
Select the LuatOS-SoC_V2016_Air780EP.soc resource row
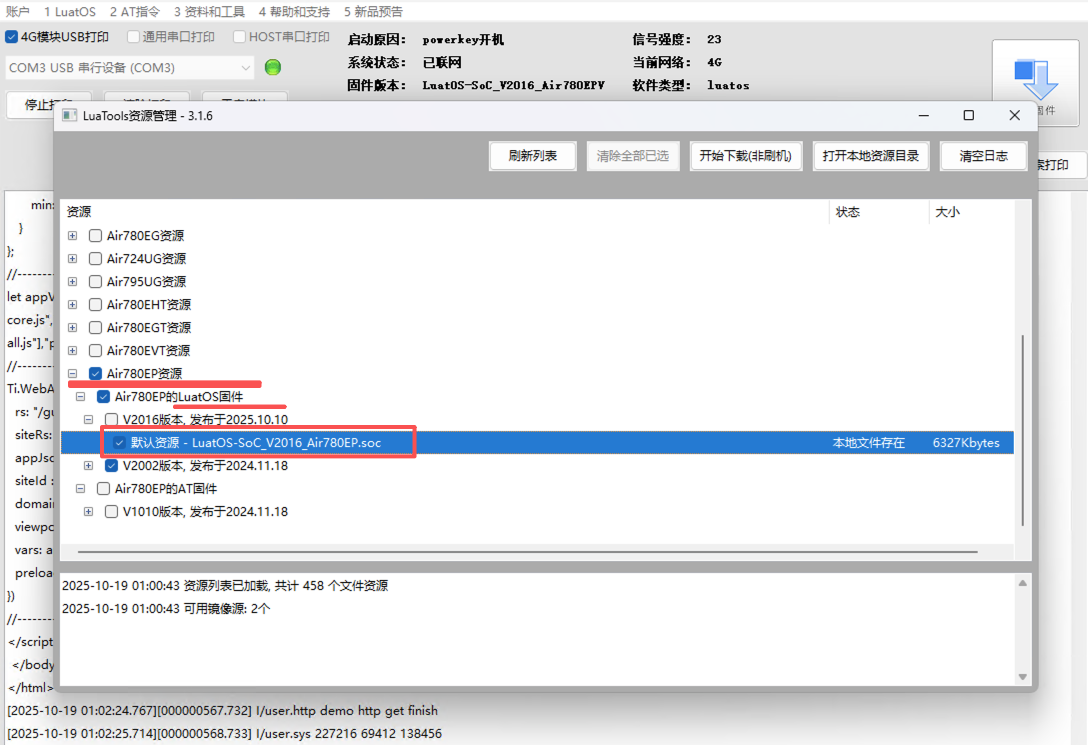click(256, 442)
